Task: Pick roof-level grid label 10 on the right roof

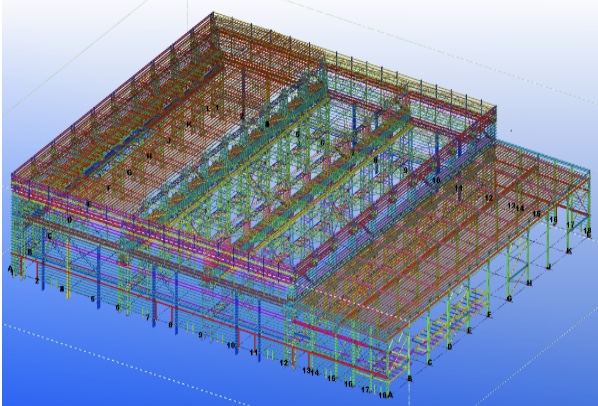Action: coord(436,180)
